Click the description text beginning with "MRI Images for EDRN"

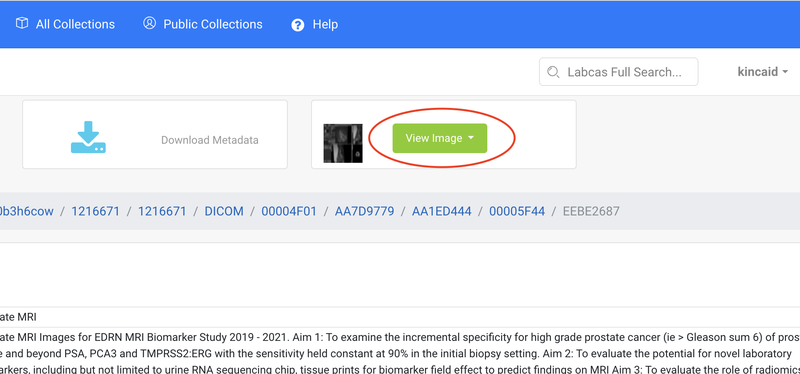click(x=400, y=353)
